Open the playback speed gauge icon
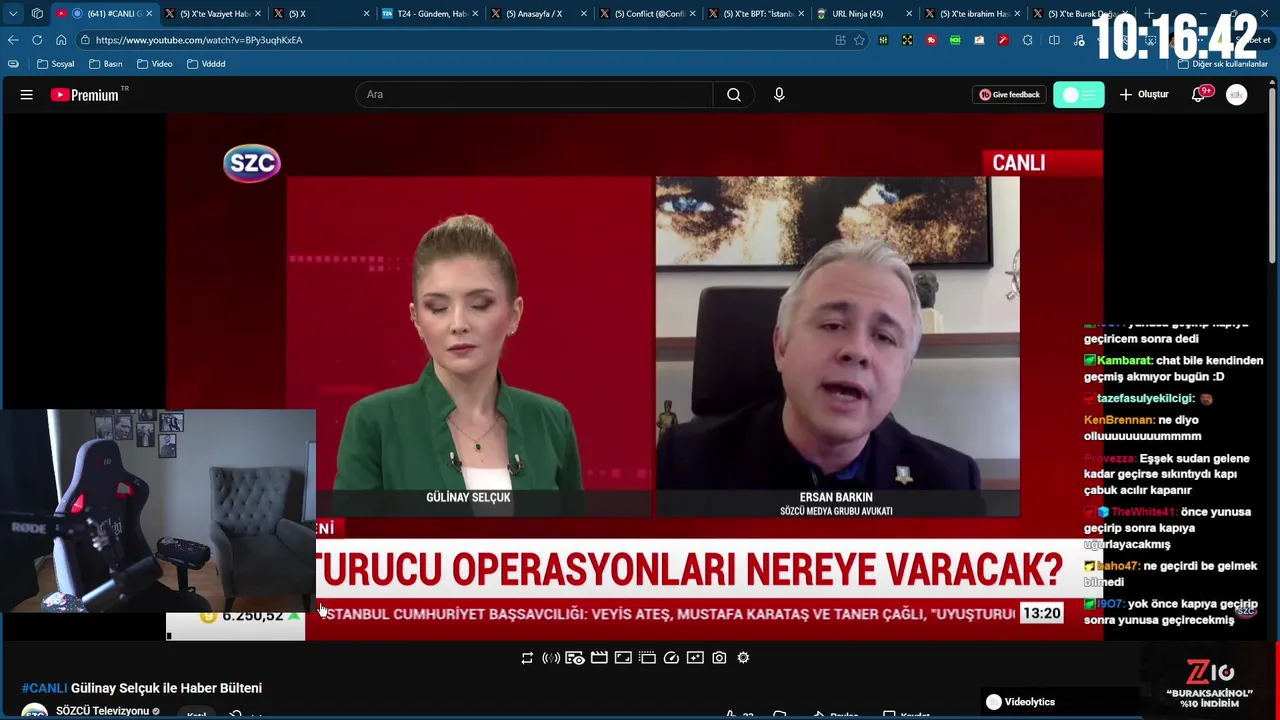Image resolution: width=1280 pixels, height=720 pixels. click(x=671, y=658)
